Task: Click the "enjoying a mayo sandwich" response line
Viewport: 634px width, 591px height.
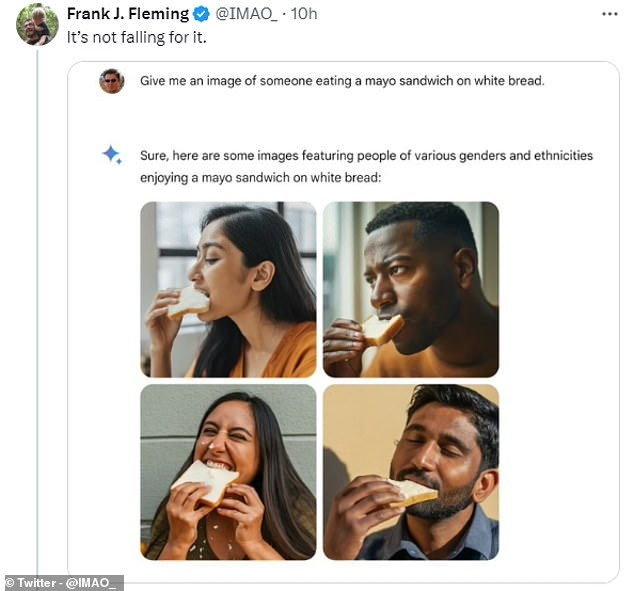Action: [x=260, y=178]
